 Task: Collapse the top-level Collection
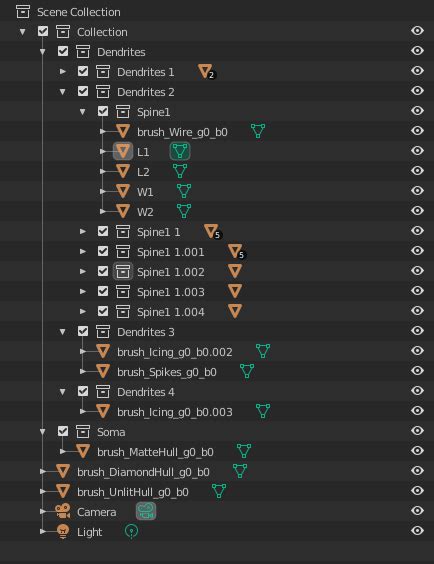click(23, 32)
